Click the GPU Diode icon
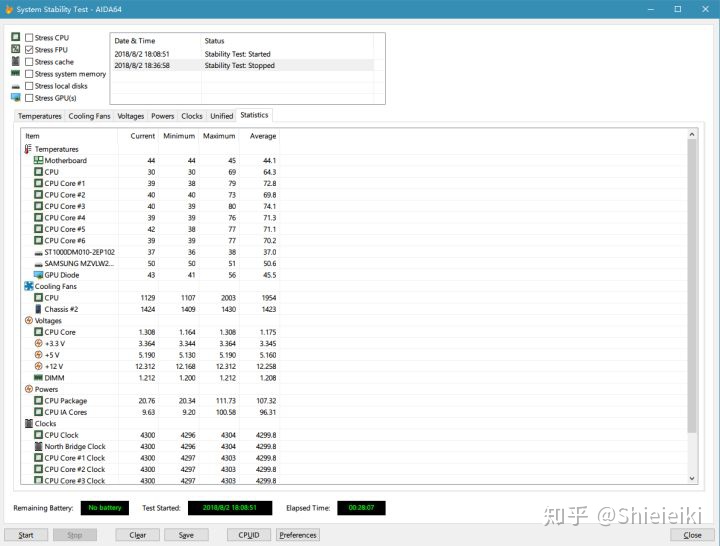Viewport: 720px width, 546px height. coord(38,275)
